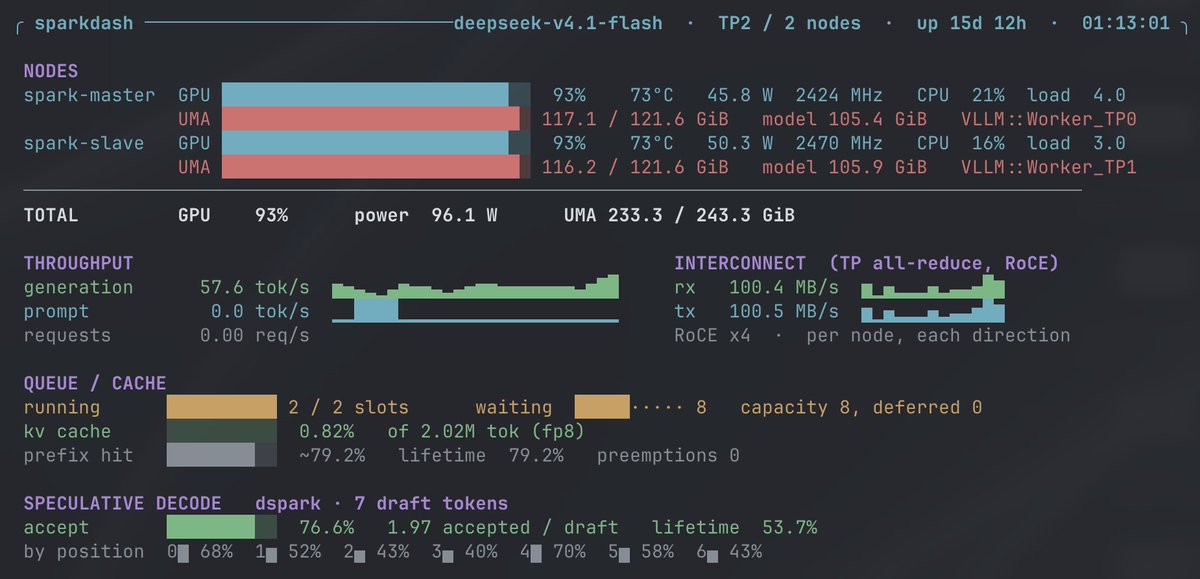The width and height of the screenshot is (1200, 579).
Task: Click the '57.6 tok/s' generation rate
Action: click(255, 287)
